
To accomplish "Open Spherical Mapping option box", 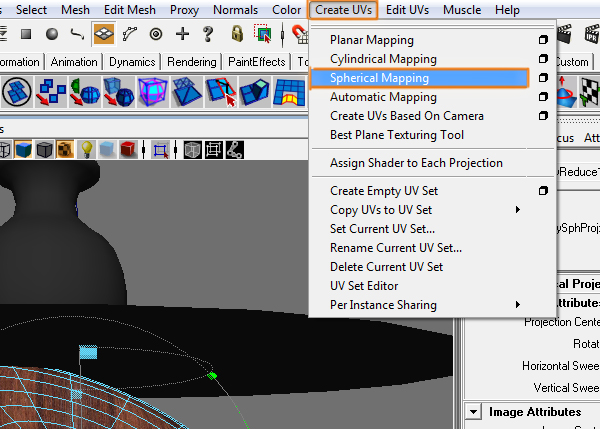I will click(543, 78).
